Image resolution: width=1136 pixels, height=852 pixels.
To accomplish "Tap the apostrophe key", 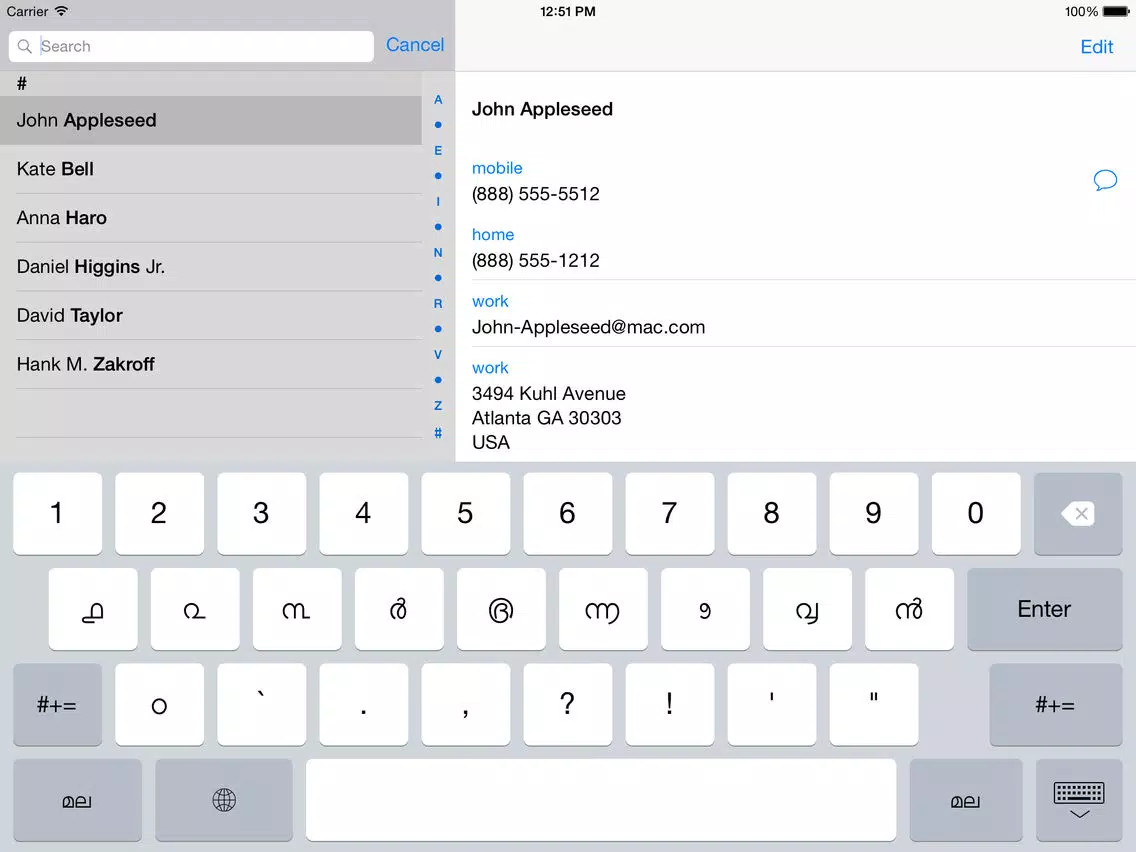I will [x=772, y=704].
